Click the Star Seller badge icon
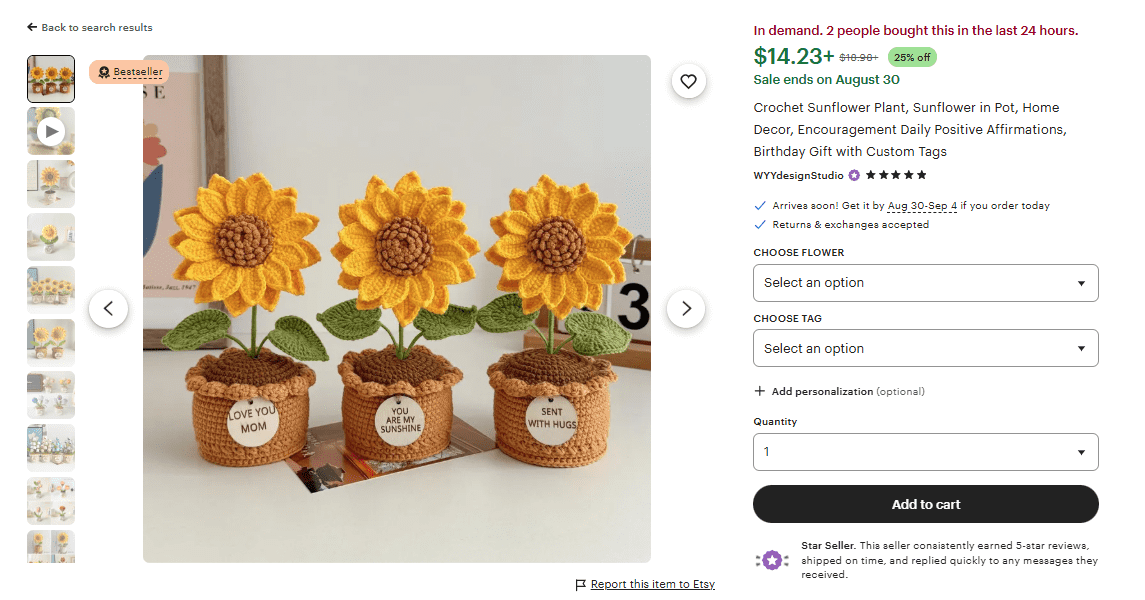This screenshot has height=600, width=1145. coord(771,560)
